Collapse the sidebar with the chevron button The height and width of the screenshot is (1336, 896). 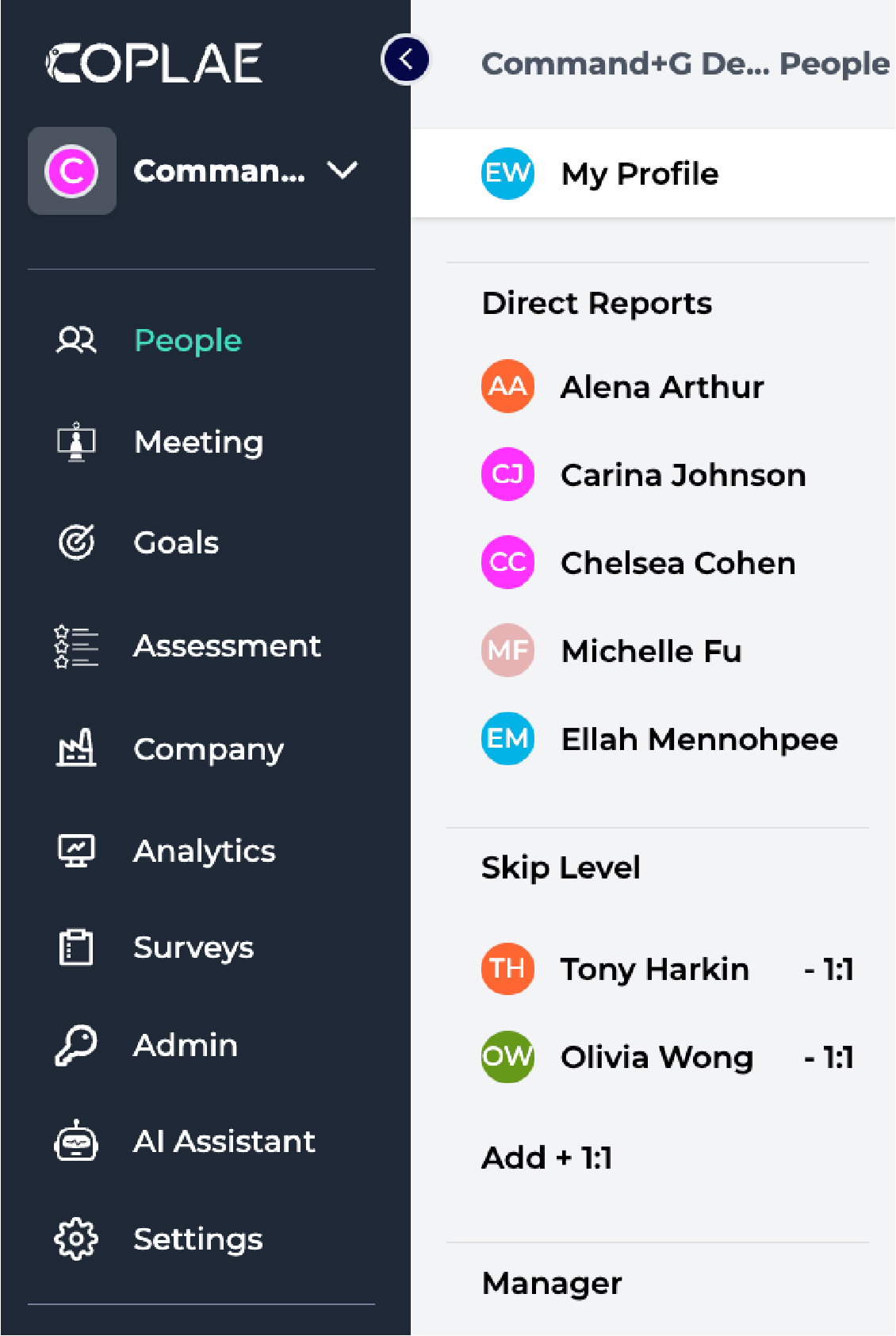405,59
